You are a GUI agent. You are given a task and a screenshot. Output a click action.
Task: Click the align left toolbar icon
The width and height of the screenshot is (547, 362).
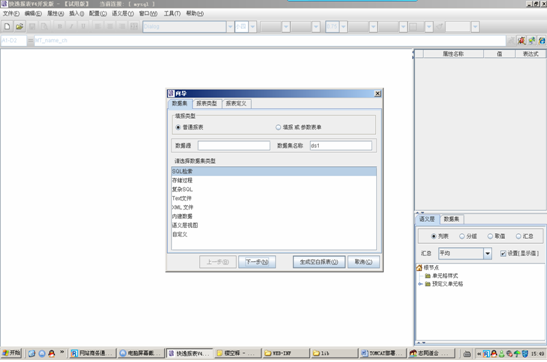coord(98,27)
